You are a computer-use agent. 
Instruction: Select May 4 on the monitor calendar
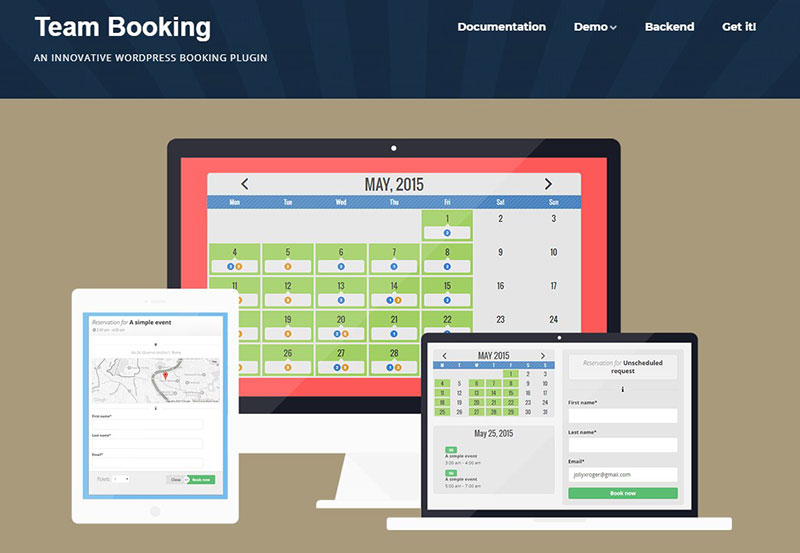point(235,259)
